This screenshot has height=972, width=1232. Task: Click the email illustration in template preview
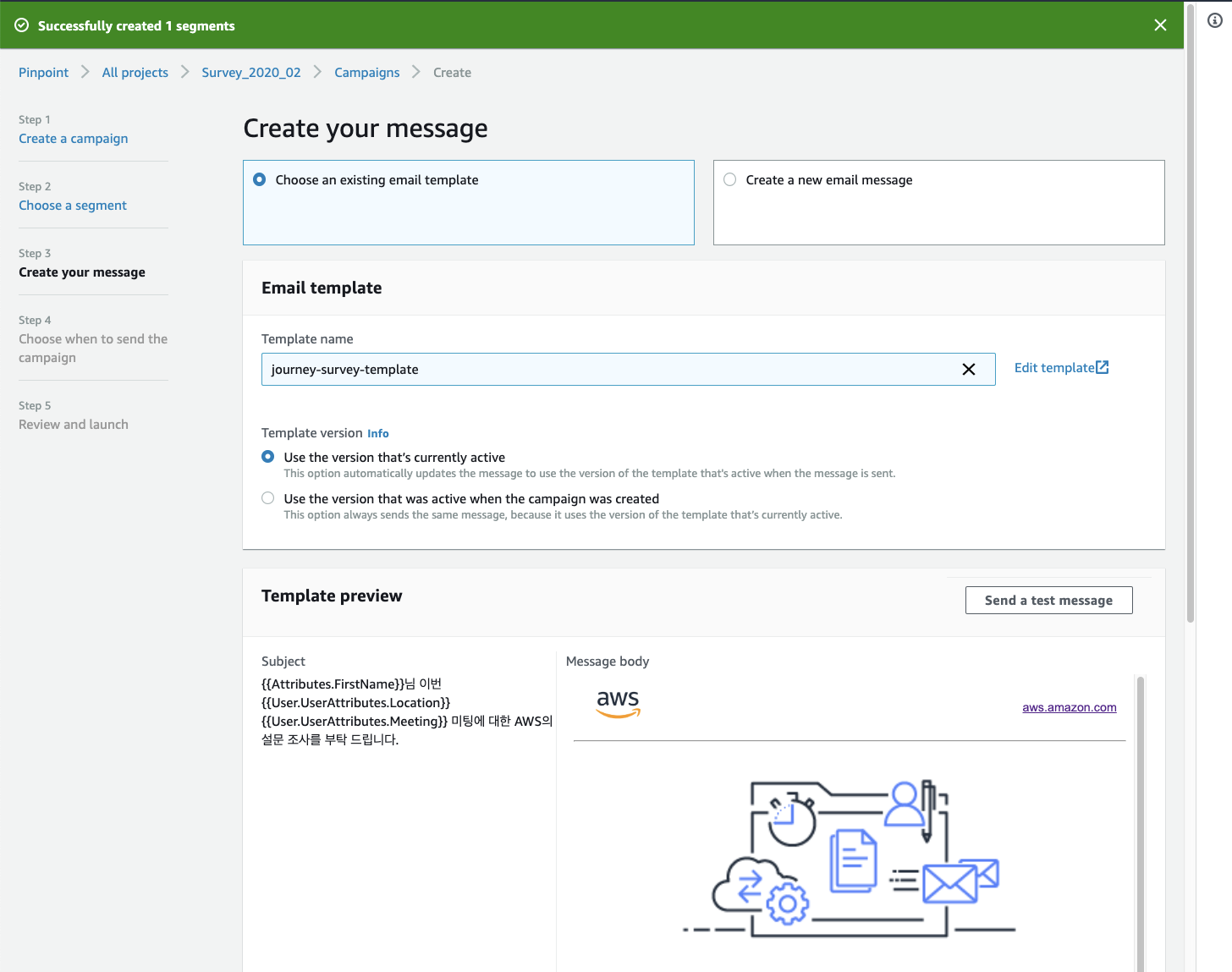(x=849, y=858)
